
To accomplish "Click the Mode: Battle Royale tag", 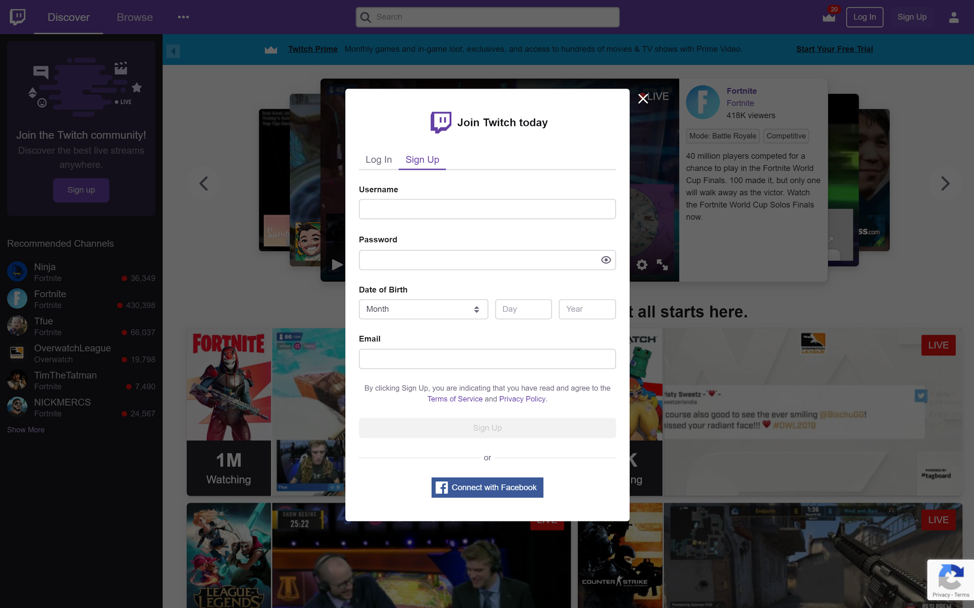I will click(x=722, y=136).
